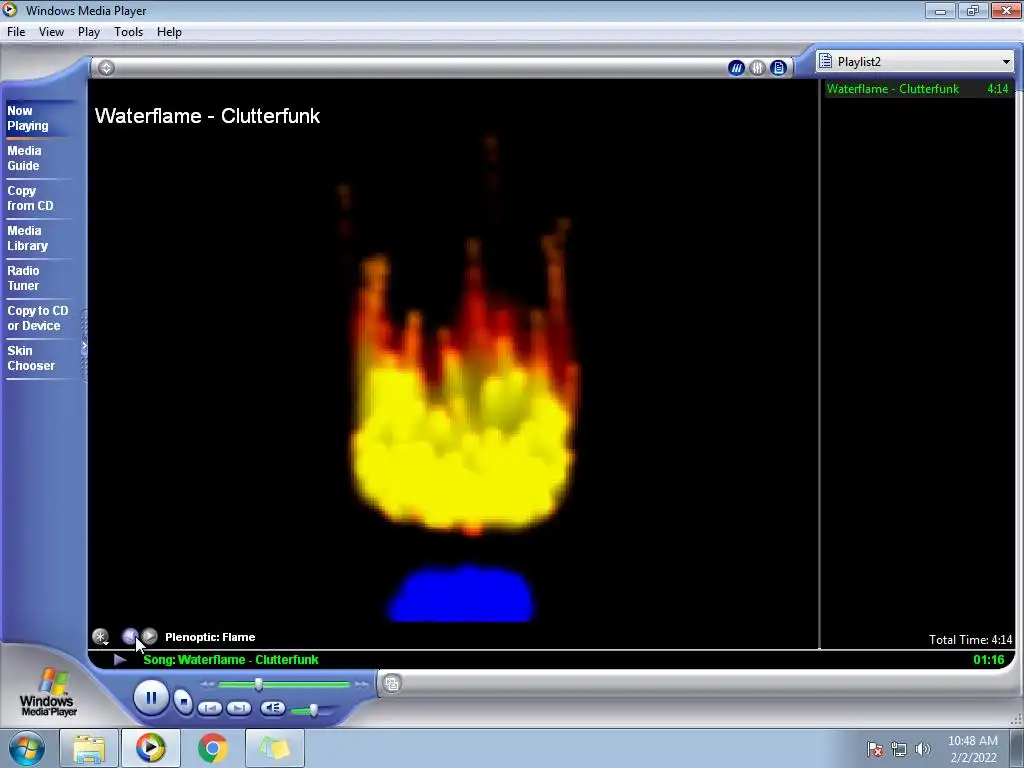Click the Total Time: 4:14 label
Screen dimensions: 1024x768
970,639
